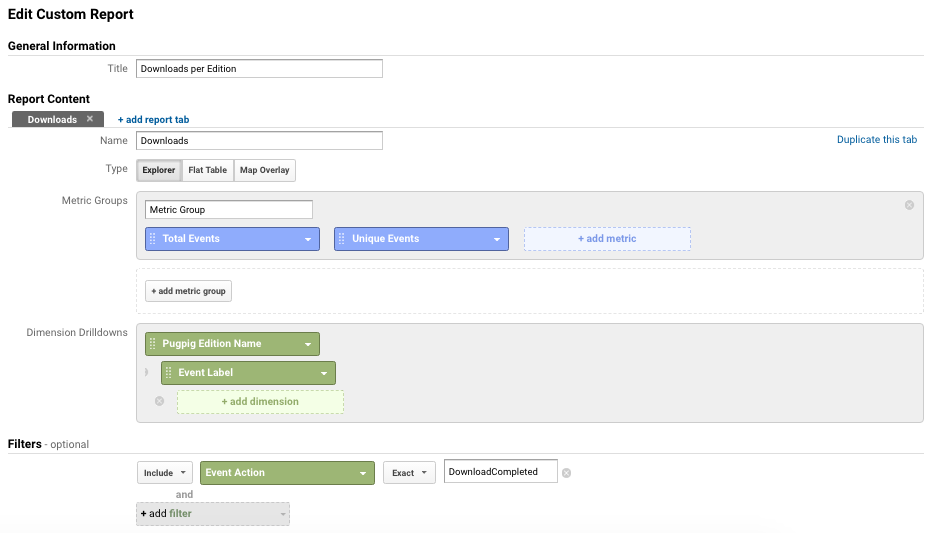This screenshot has height=533, width=932.
Task: Grab the drag handle on Total Events metric
Action: pyautogui.click(x=153, y=238)
